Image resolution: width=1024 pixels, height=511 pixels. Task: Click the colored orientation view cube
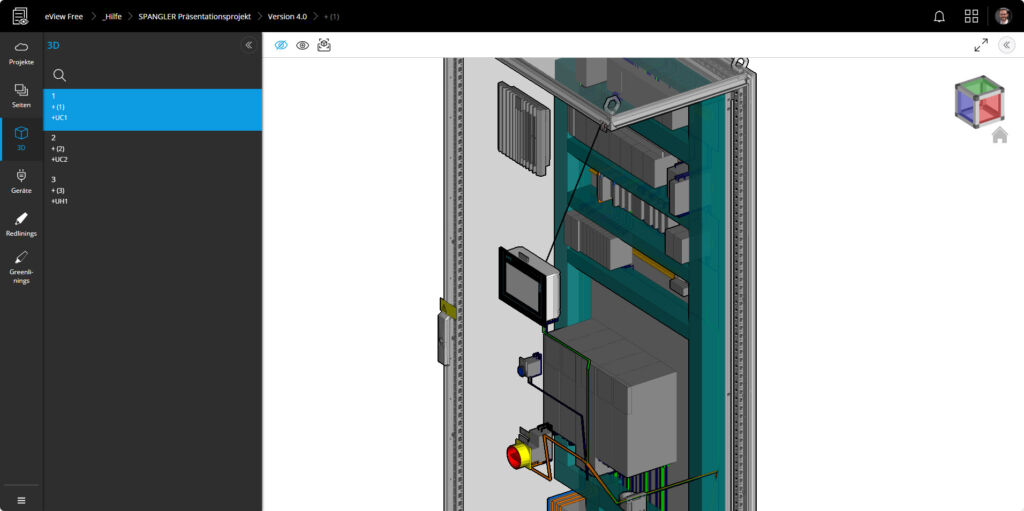978,101
